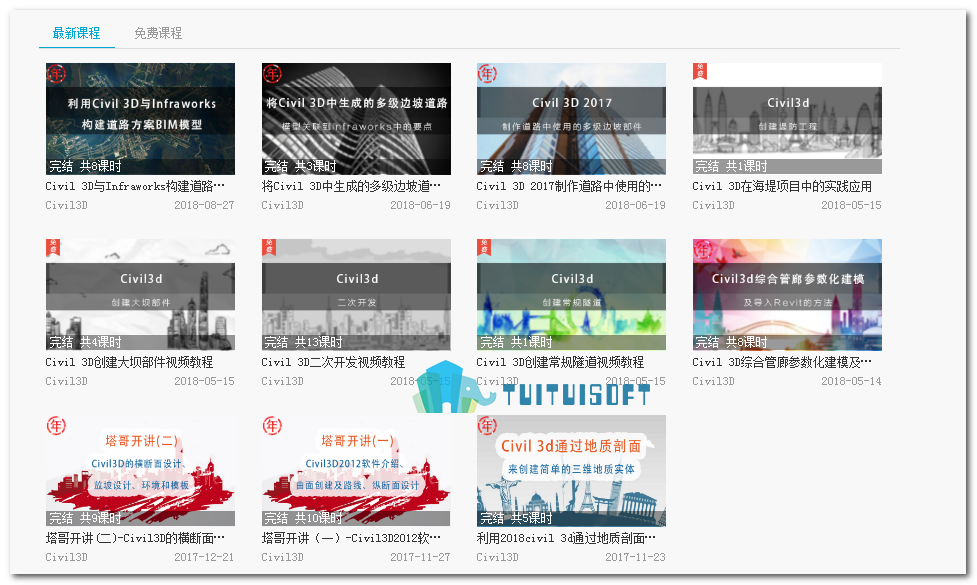Click Civil3D author under the 塔哥开讲 (二) course
Screen dimensions: 977x585
(x=67, y=557)
